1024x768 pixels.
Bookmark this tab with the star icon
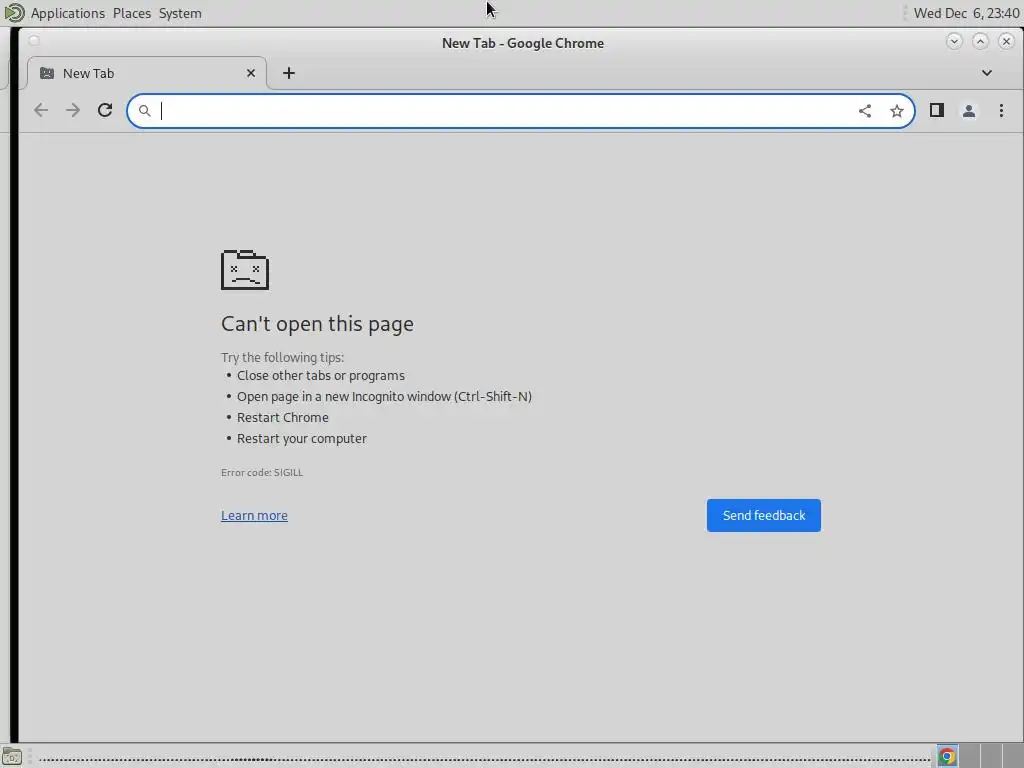897,111
